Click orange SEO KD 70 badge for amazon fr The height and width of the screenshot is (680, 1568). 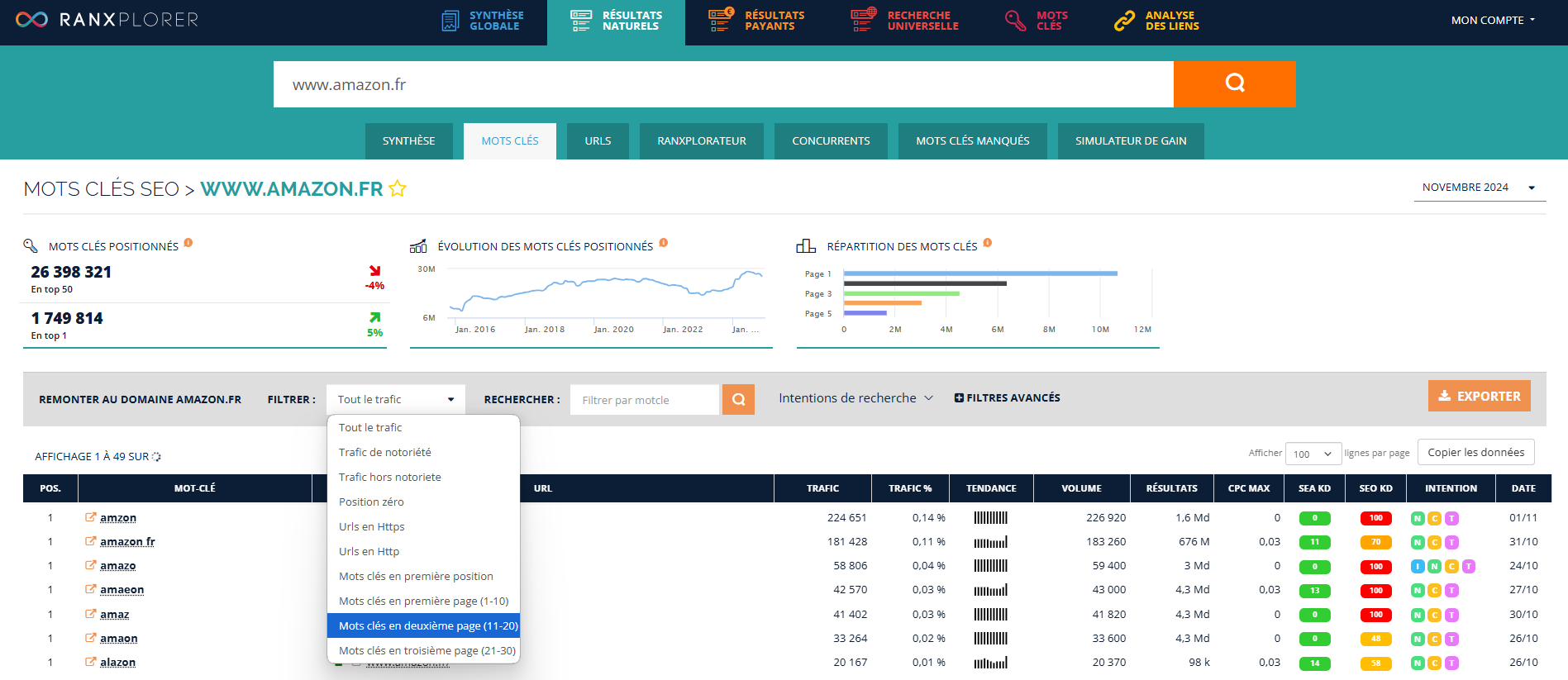pyautogui.click(x=1375, y=543)
